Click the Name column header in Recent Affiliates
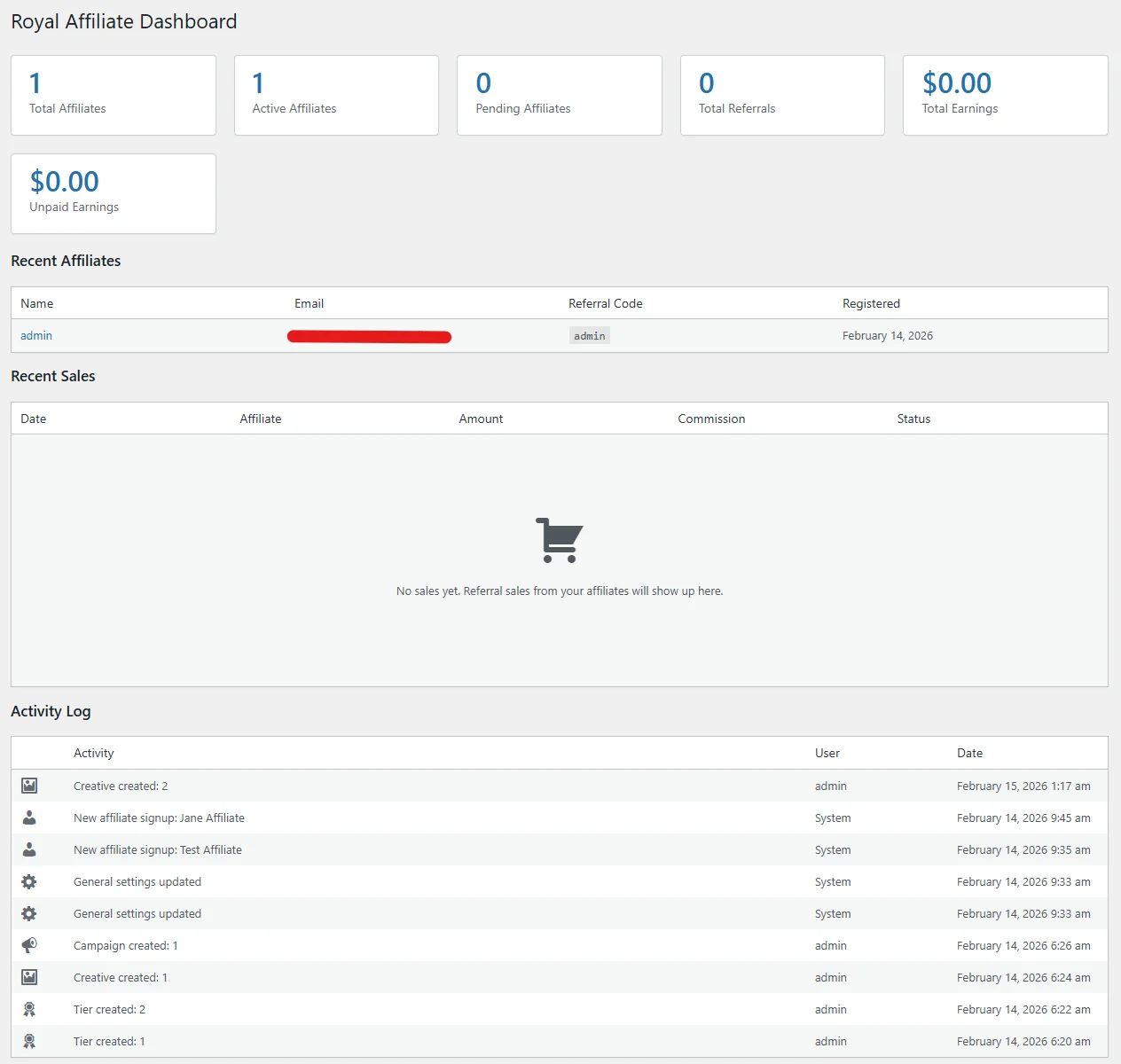The height and width of the screenshot is (1064, 1121). pos(36,302)
